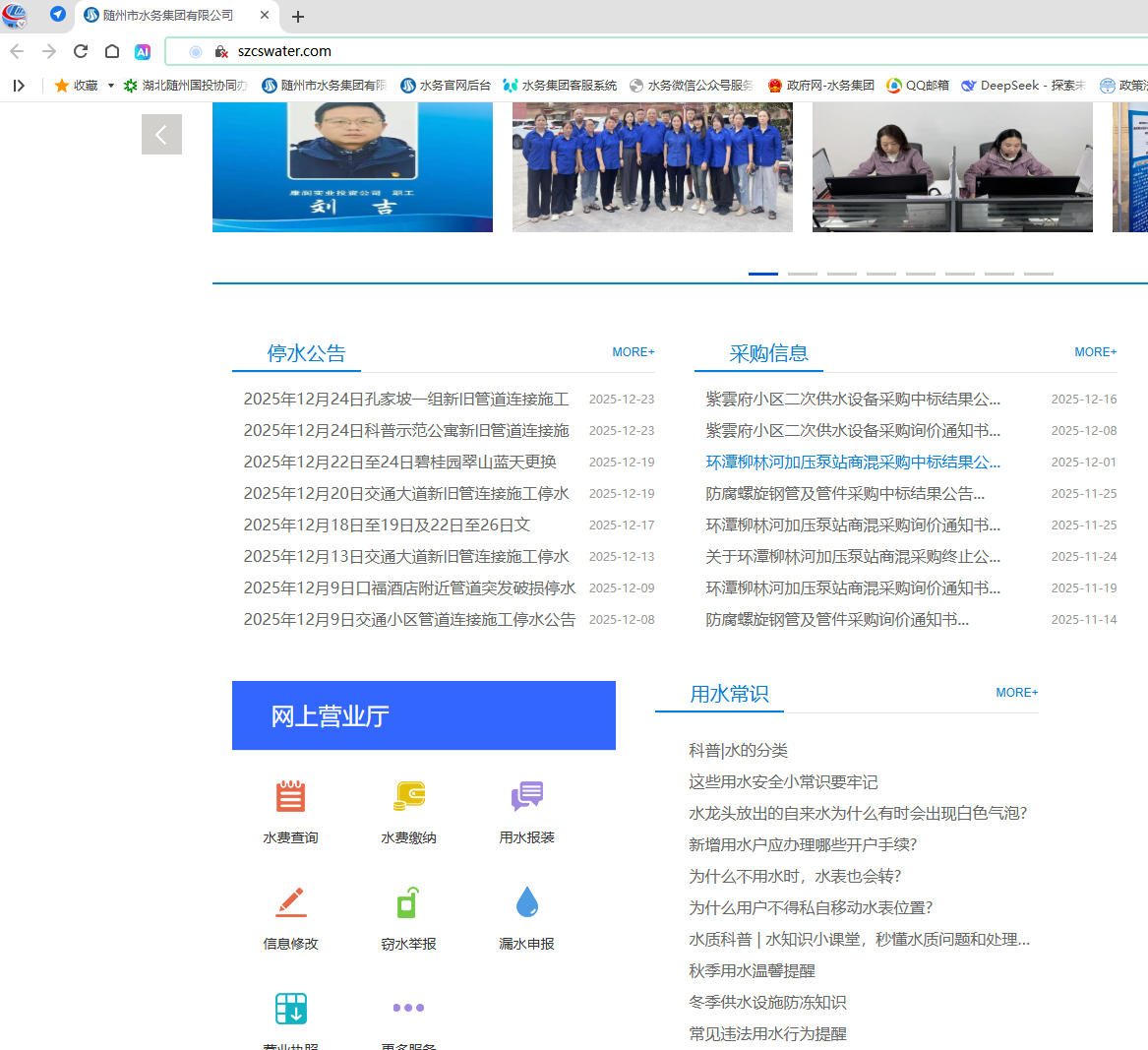Reload the page with the refresh button
Viewport: 1148px width, 1050px height.
pos(81,51)
